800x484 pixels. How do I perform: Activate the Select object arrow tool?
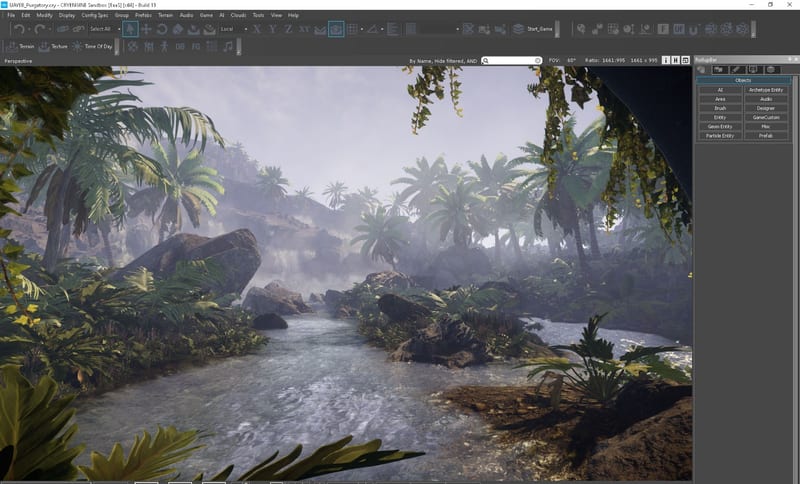pos(130,29)
